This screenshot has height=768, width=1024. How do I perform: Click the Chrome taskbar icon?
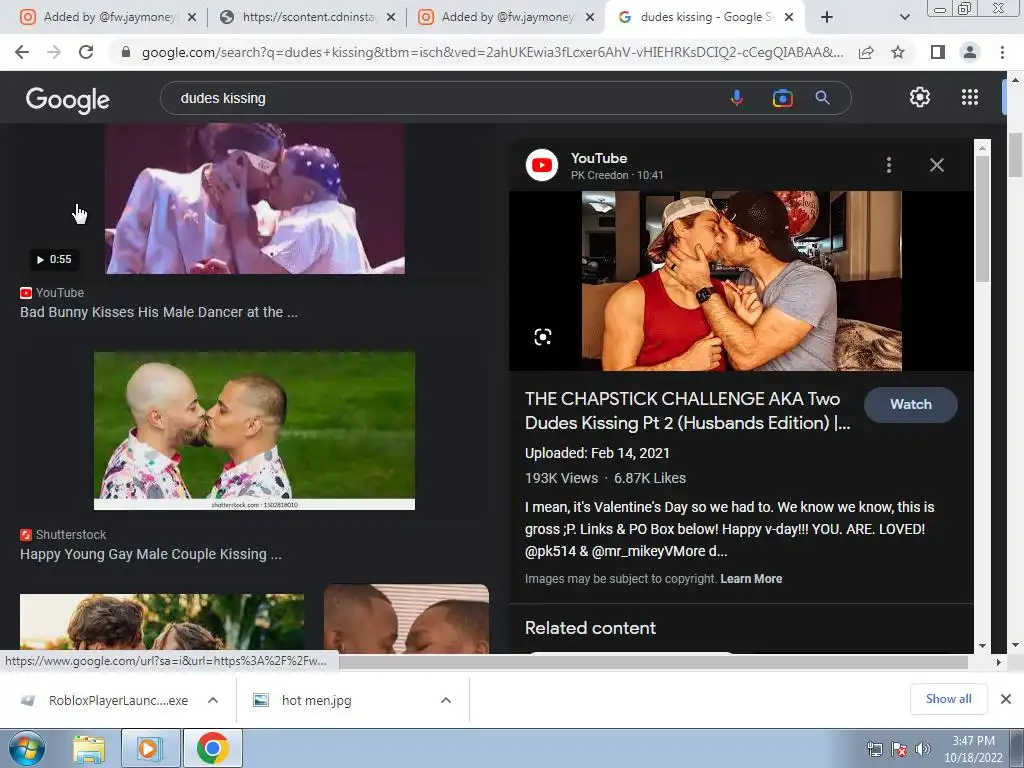[212, 749]
